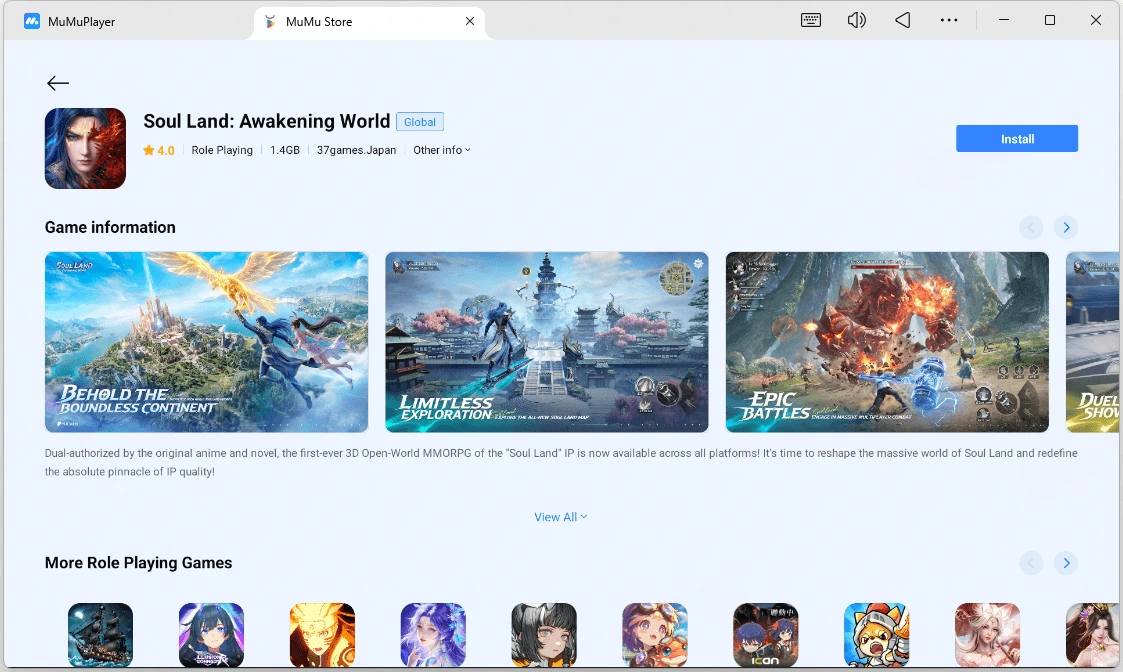Install Soul Land: Awakening World
The height and width of the screenshot is (672, 1123).
point(1017,139)
